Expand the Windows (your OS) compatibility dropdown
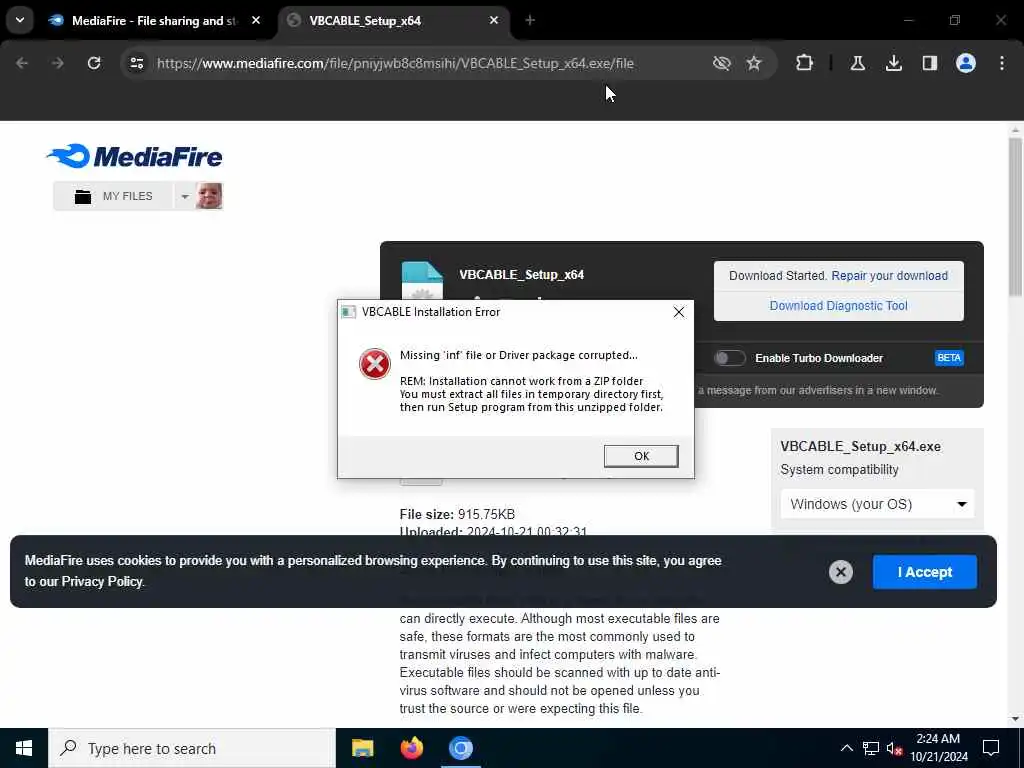This screenshot has height=768, width=1024. click(877, 504)
